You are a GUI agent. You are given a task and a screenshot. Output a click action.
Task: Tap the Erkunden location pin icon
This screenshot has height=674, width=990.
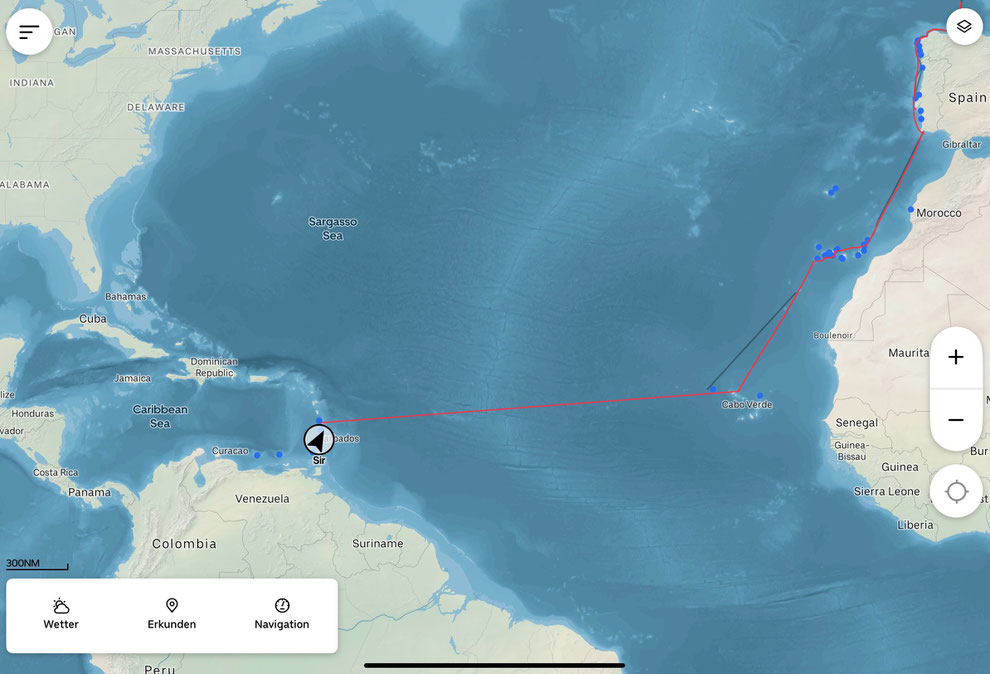(x=172, y=606)
